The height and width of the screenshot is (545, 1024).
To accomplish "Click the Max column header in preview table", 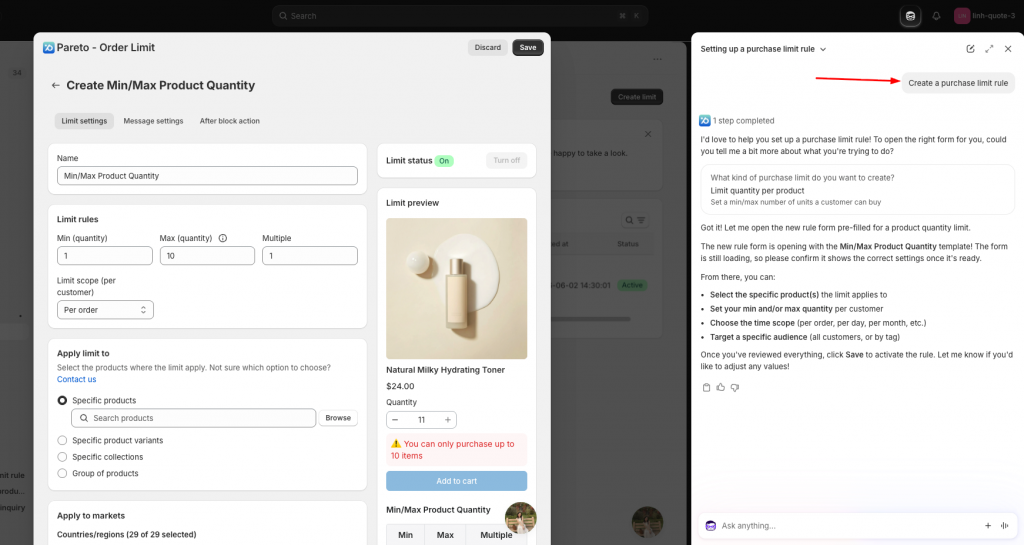I will pyautogui.click(x=445, y=535).
